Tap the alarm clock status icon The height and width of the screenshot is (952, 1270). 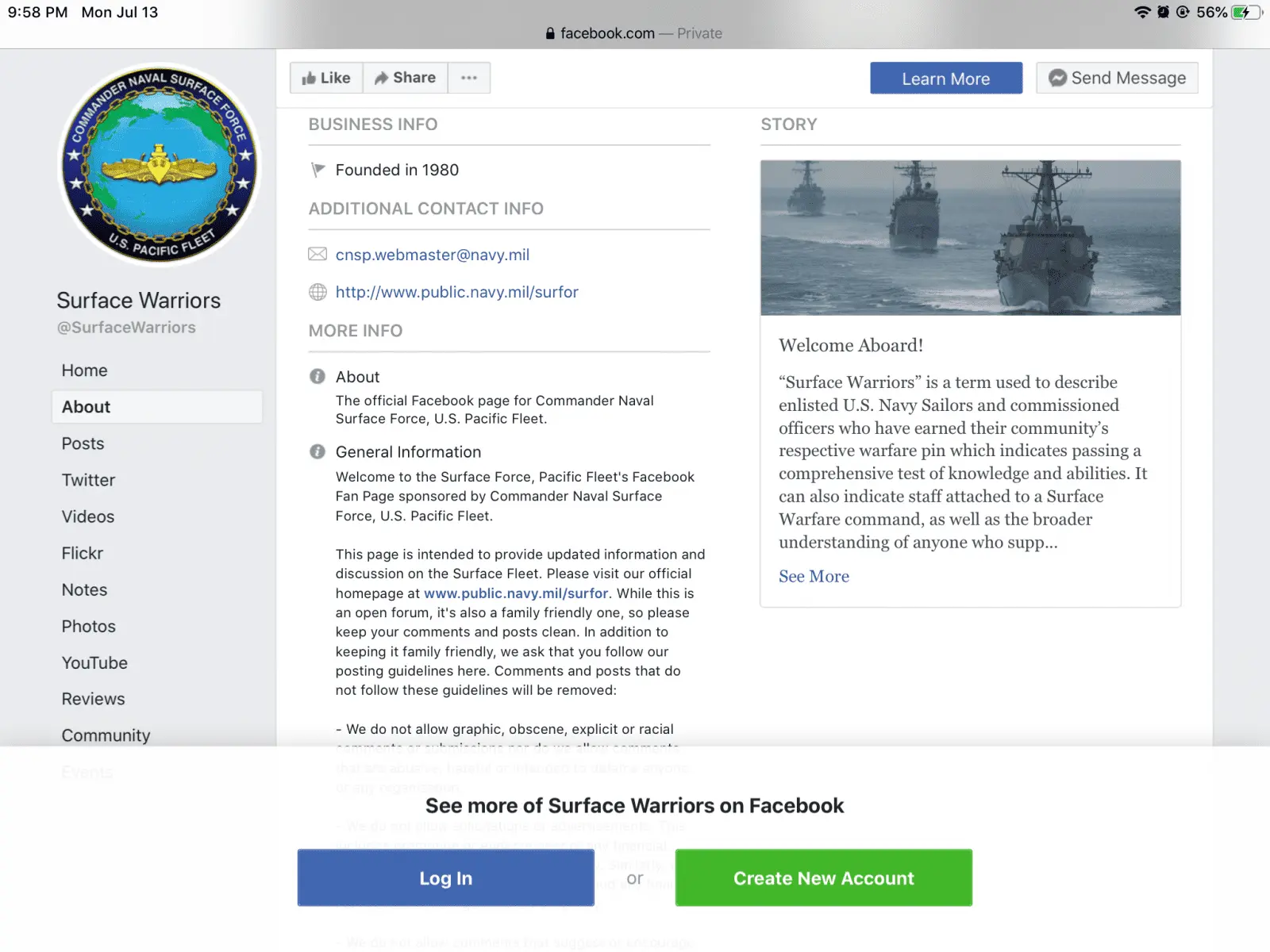[x=1163, y=12]
